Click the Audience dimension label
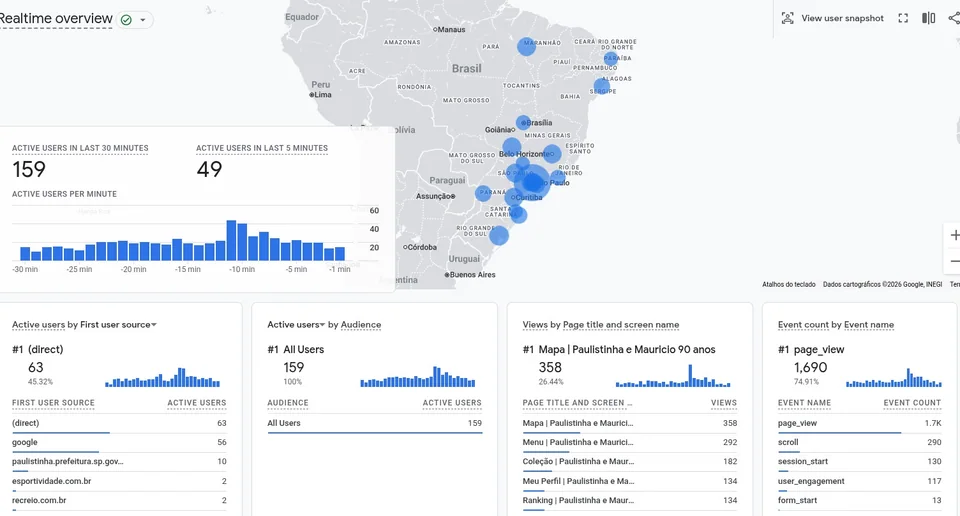 pyautogui.click(x=361, y=325)
